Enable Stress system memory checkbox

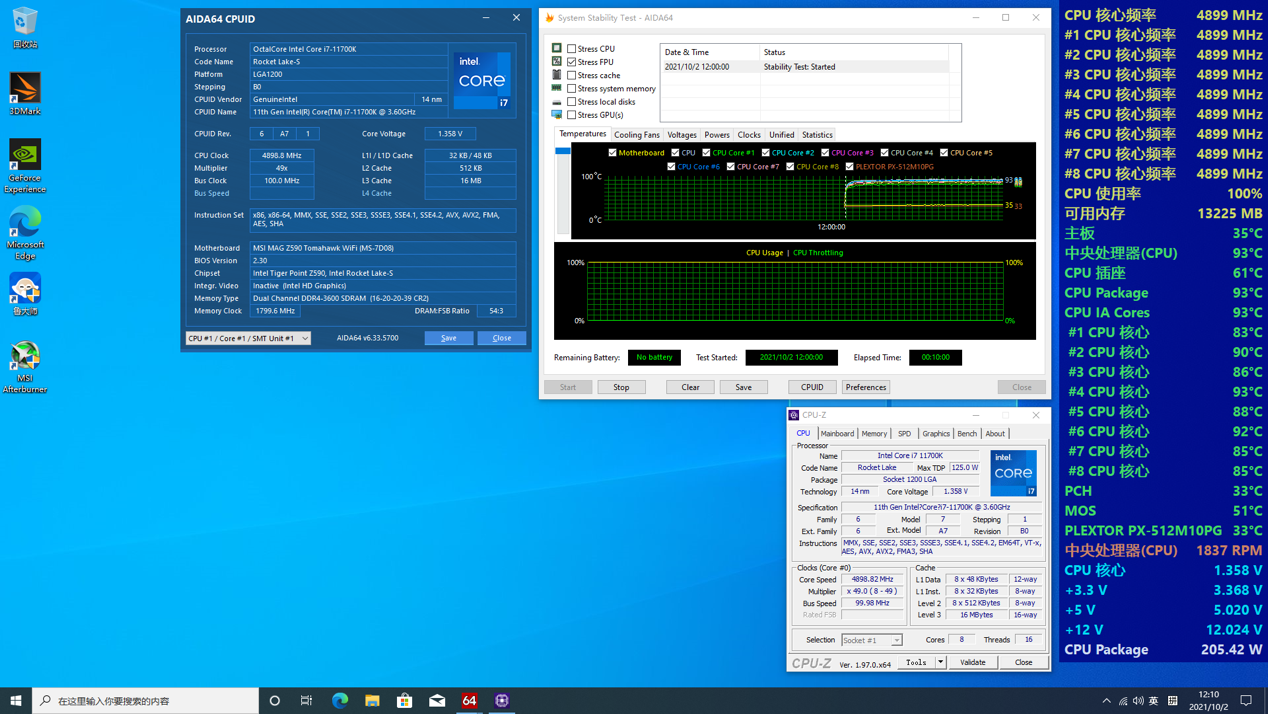[x=572, y=88]
